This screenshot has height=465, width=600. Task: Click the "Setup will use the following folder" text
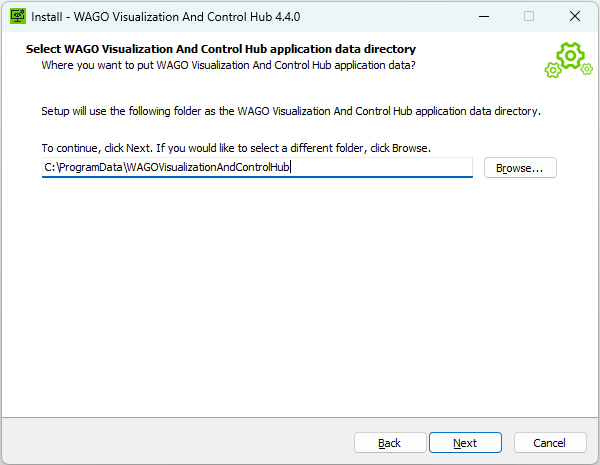tap(290, 110)
